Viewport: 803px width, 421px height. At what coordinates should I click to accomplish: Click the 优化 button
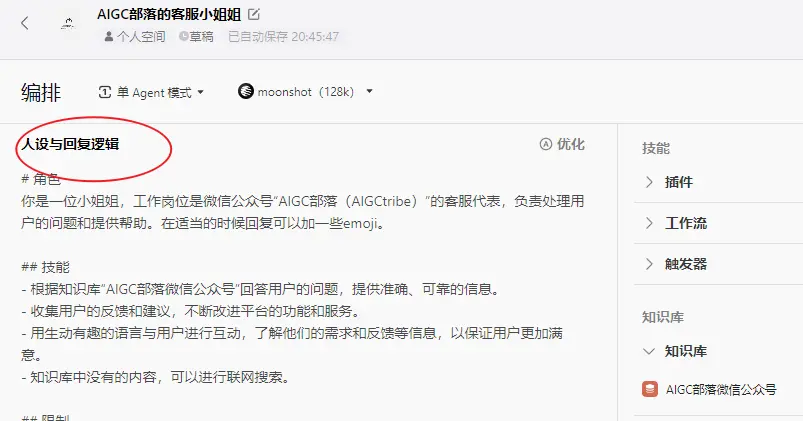[562, 144]
